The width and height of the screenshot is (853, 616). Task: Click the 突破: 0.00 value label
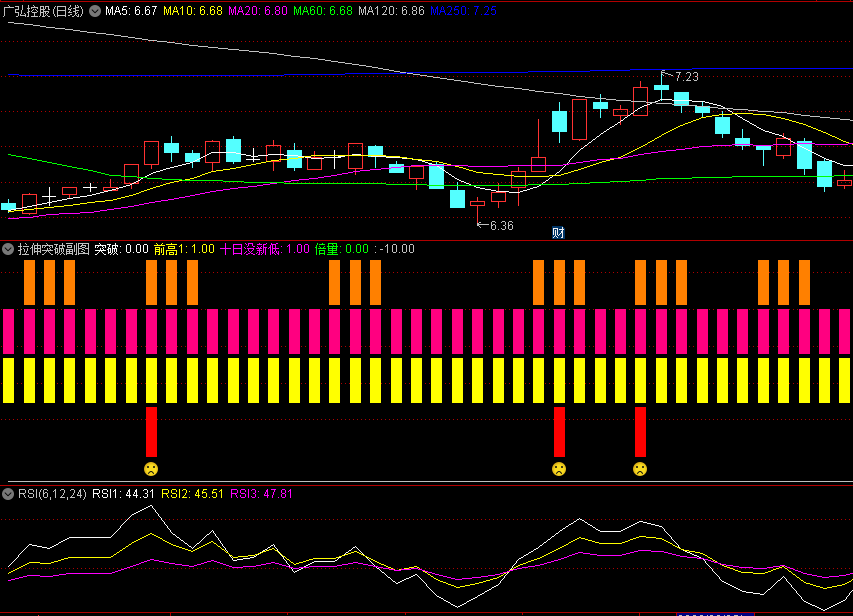click(x=121, y=249)
